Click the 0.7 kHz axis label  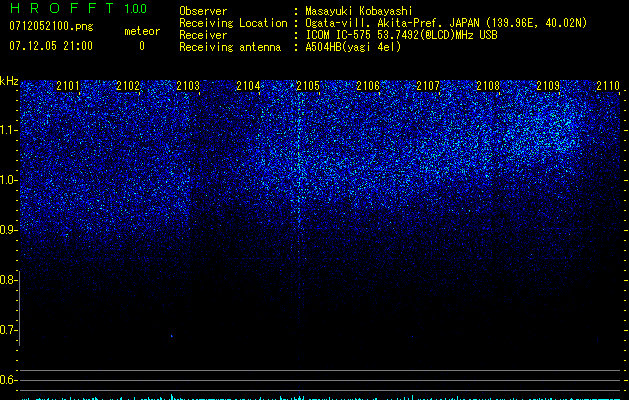point(9,330)
